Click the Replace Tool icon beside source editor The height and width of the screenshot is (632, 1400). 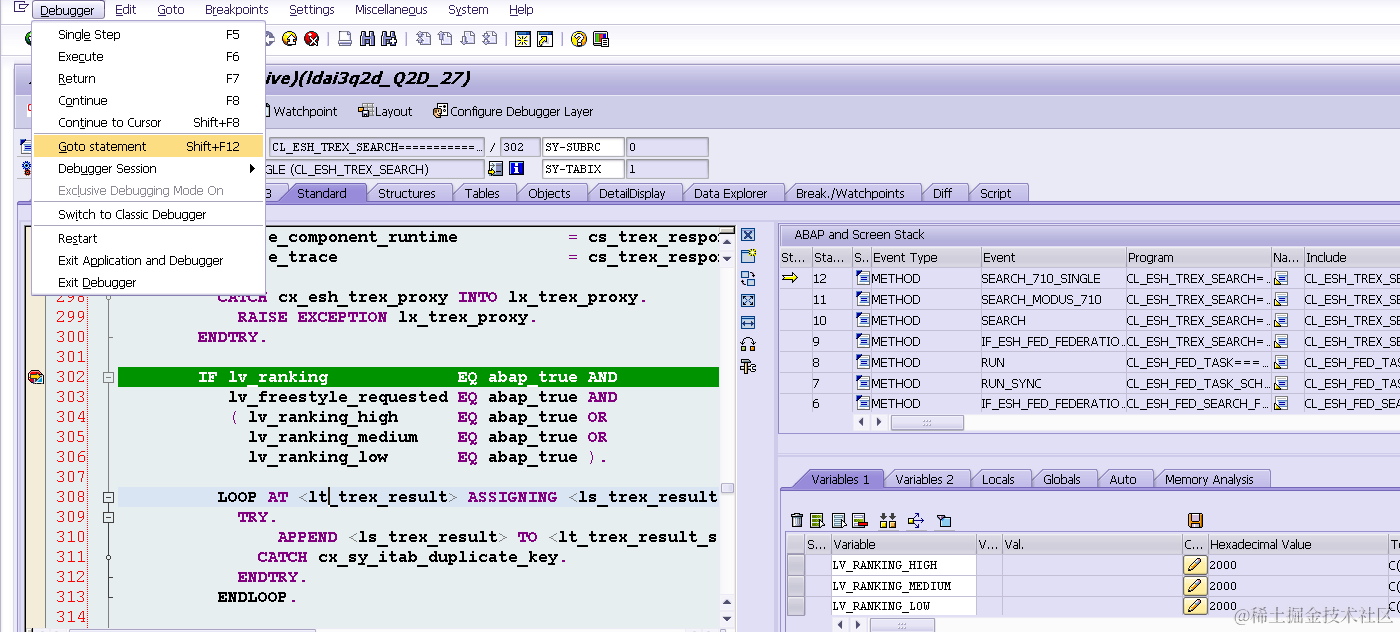pyautogui.click(x=747, y=279)
